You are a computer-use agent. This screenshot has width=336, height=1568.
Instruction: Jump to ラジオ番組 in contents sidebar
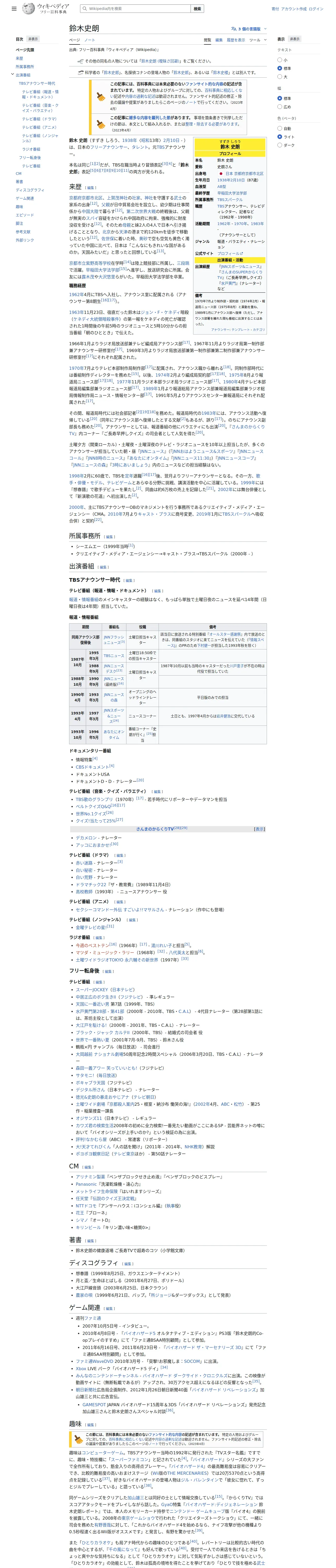pyautogui.click(x=31, y=149)
